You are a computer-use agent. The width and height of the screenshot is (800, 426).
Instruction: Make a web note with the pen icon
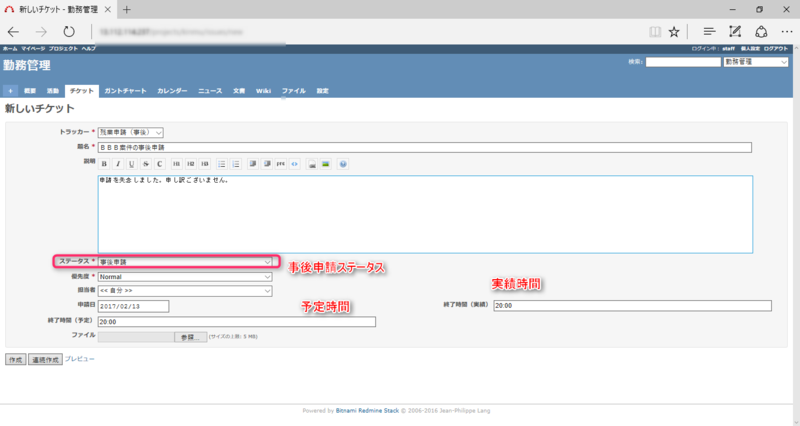coord(735,32)
